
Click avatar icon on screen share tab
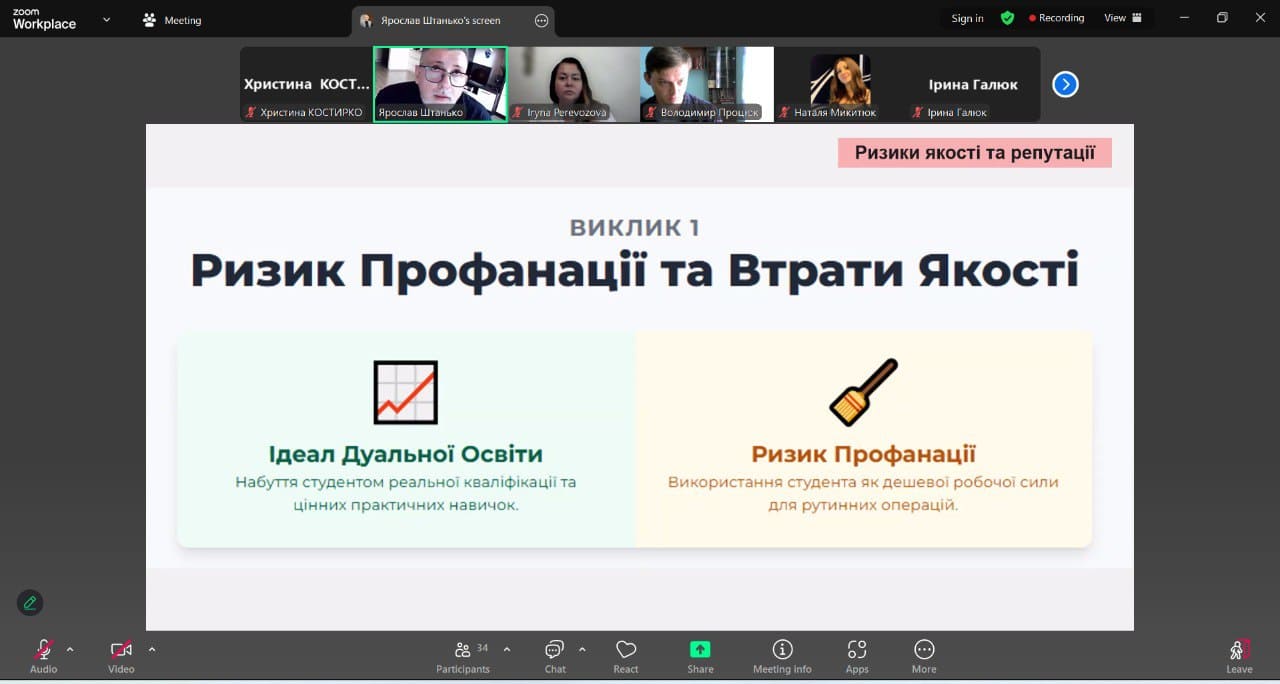[x=366, y=20]
